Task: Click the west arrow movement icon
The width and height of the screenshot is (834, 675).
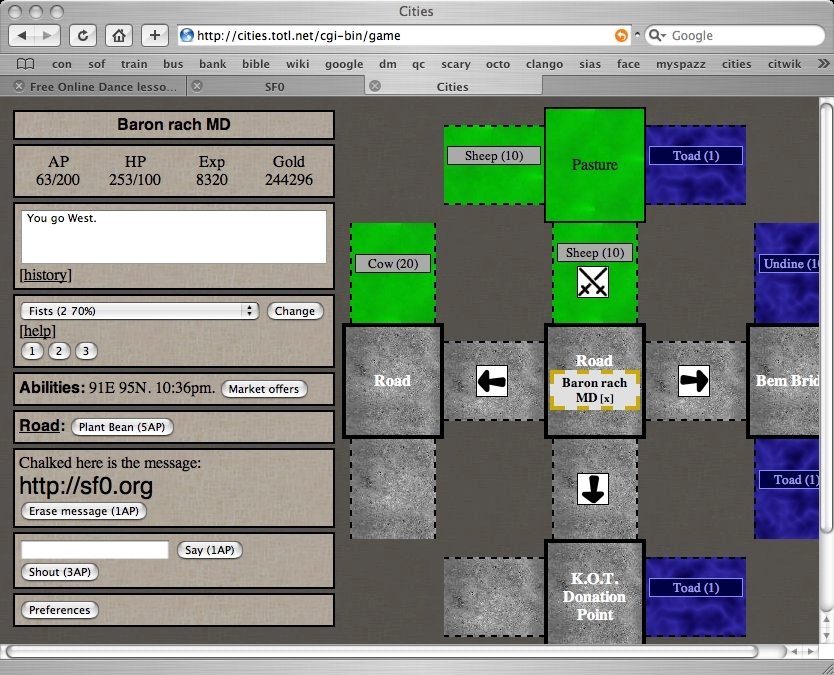Action: 492,381
